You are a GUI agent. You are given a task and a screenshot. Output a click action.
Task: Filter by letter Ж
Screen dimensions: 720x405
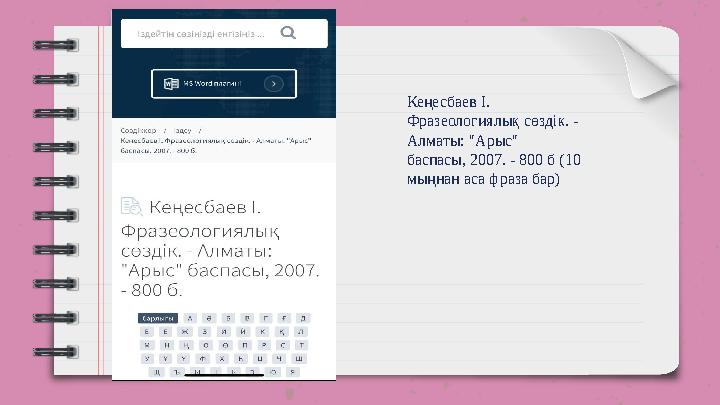[x=185, y=332]
